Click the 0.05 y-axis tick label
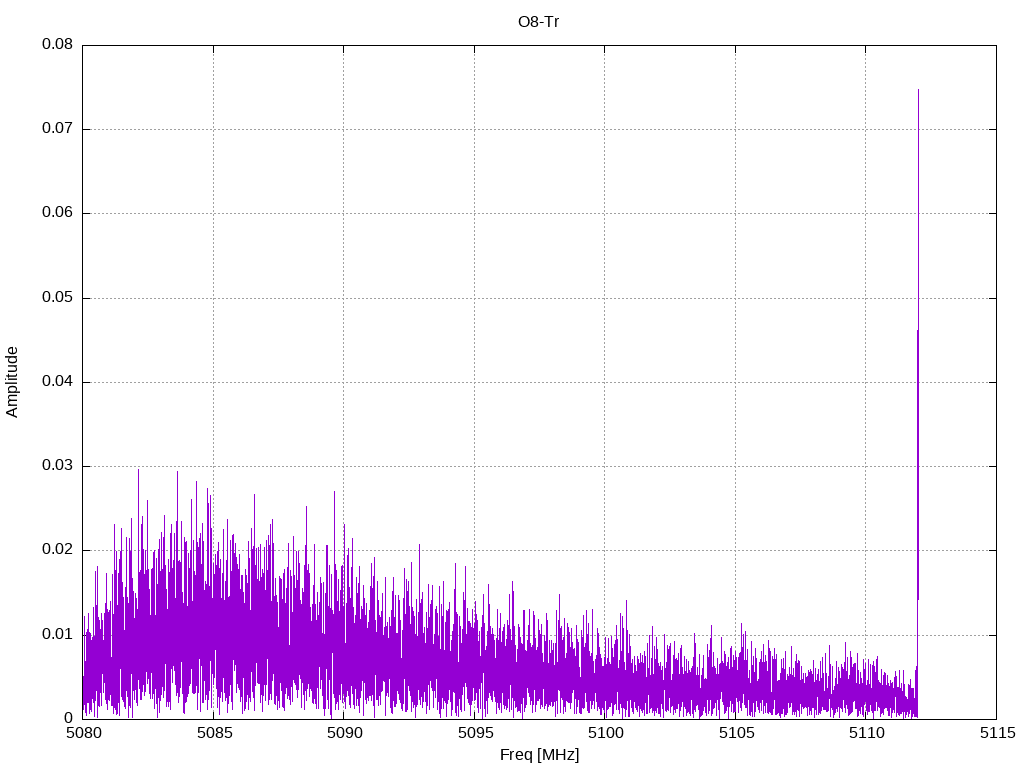The width and height of the screenshot is (1024, 768). pos(56,298)
